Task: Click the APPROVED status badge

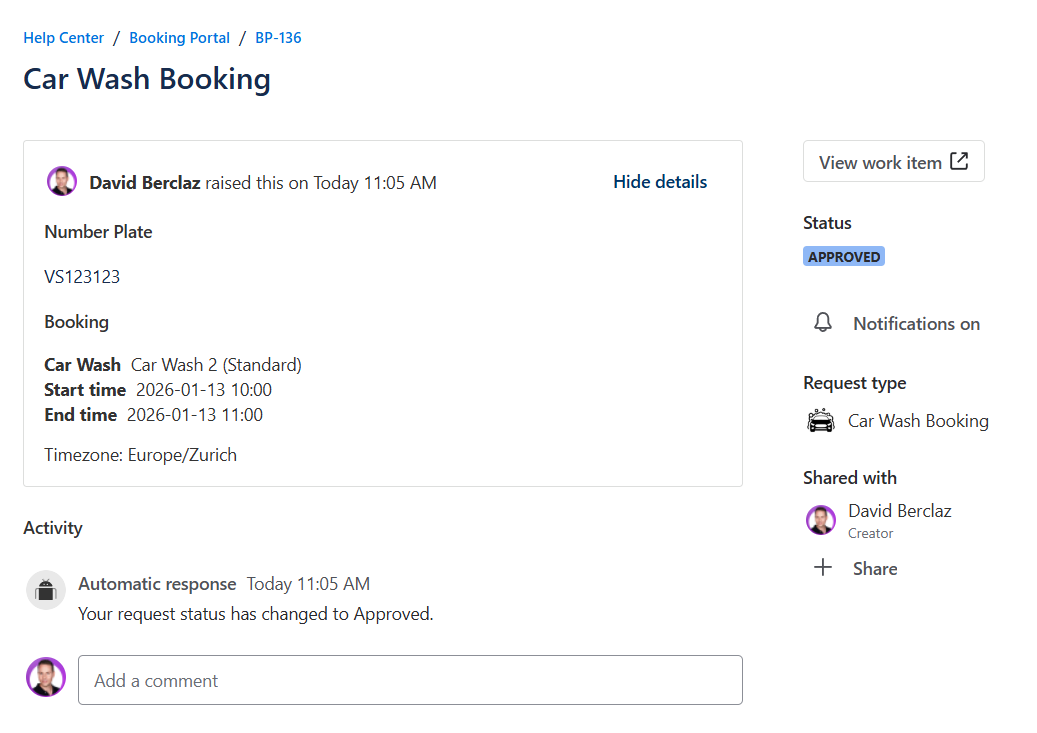Action: tap(844, 257)
